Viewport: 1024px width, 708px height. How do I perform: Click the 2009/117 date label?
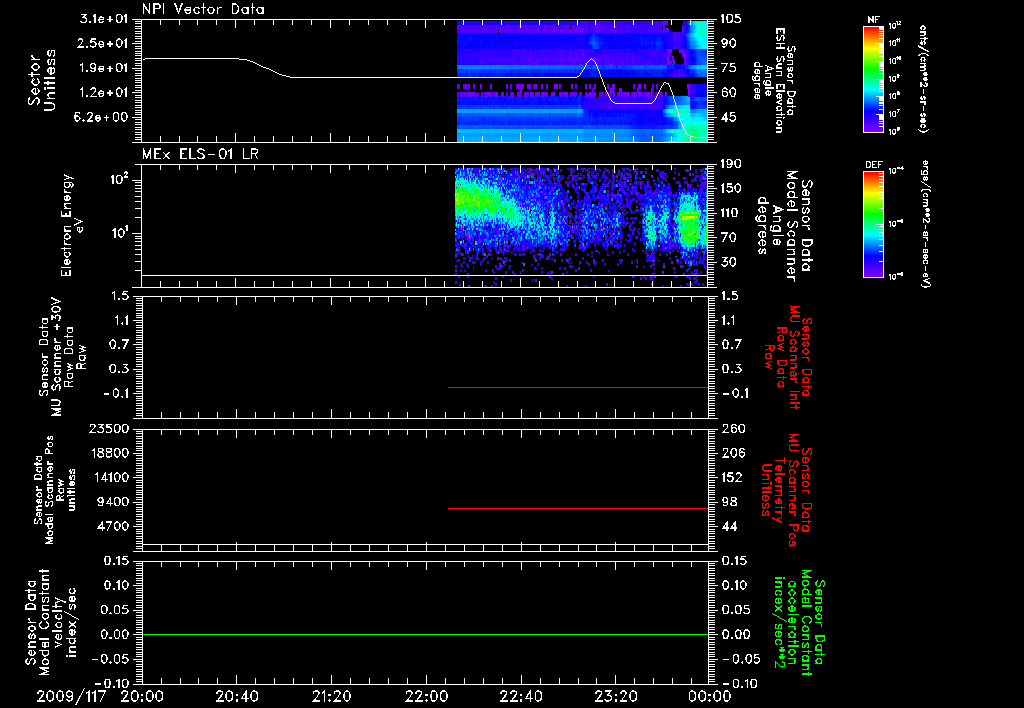[x=71, y=696]
